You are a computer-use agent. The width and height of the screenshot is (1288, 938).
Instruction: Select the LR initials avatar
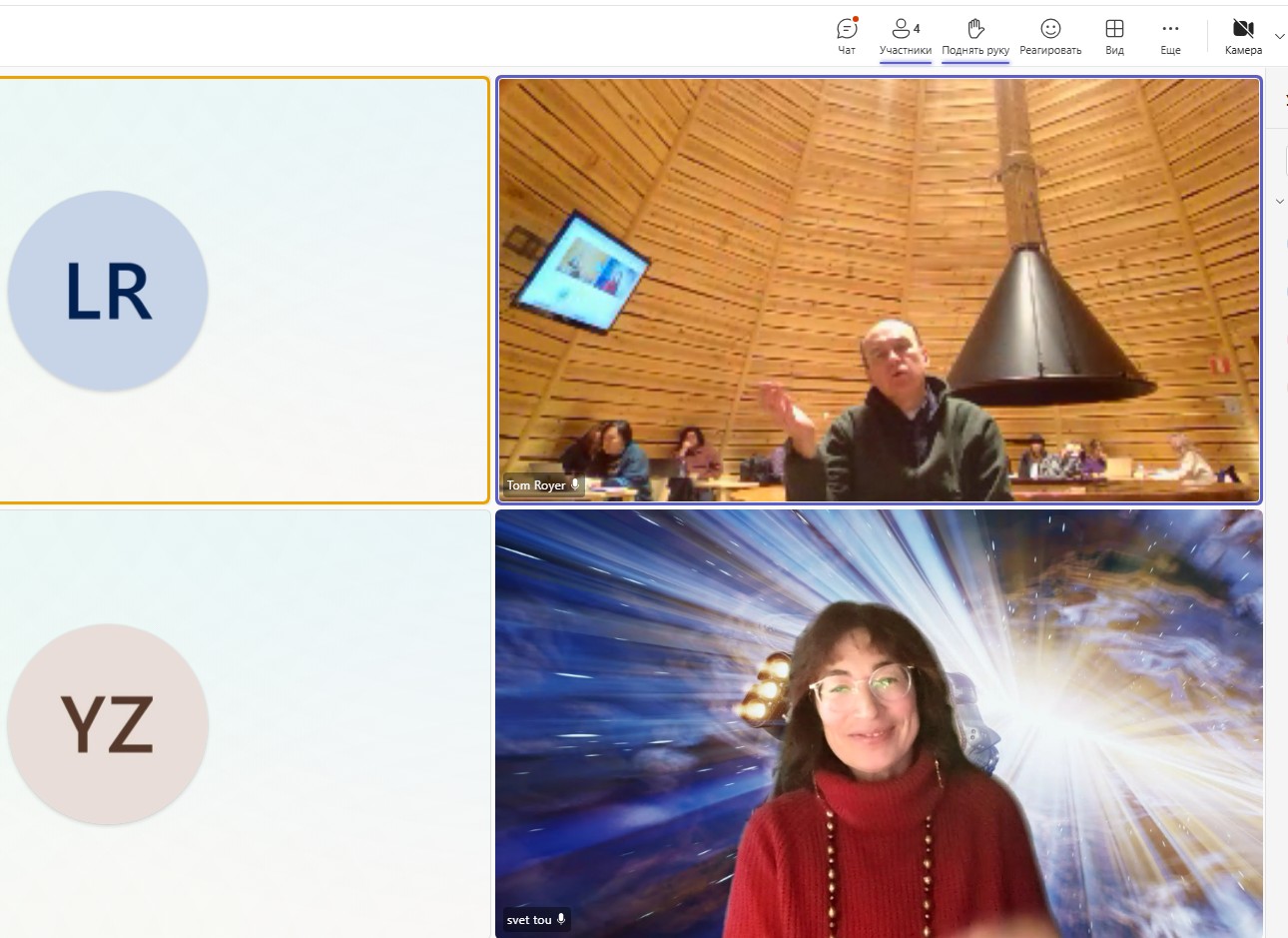coord(108,291)
